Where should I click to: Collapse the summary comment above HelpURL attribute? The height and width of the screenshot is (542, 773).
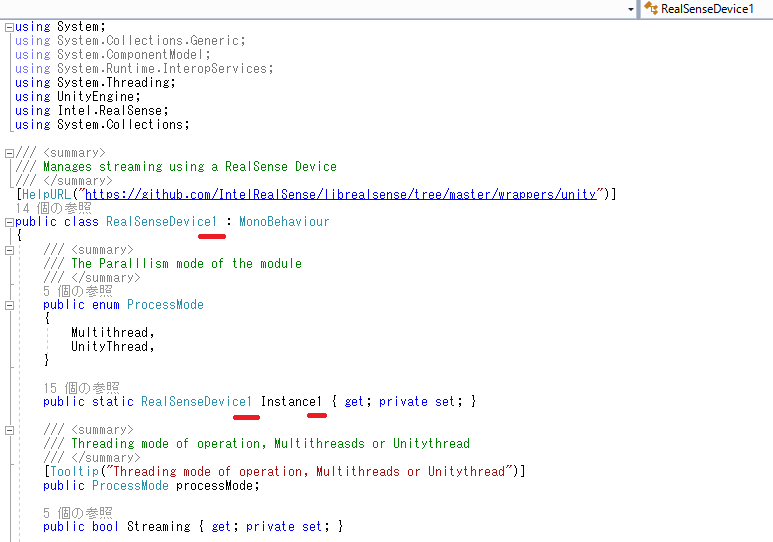tap(9, 153)
